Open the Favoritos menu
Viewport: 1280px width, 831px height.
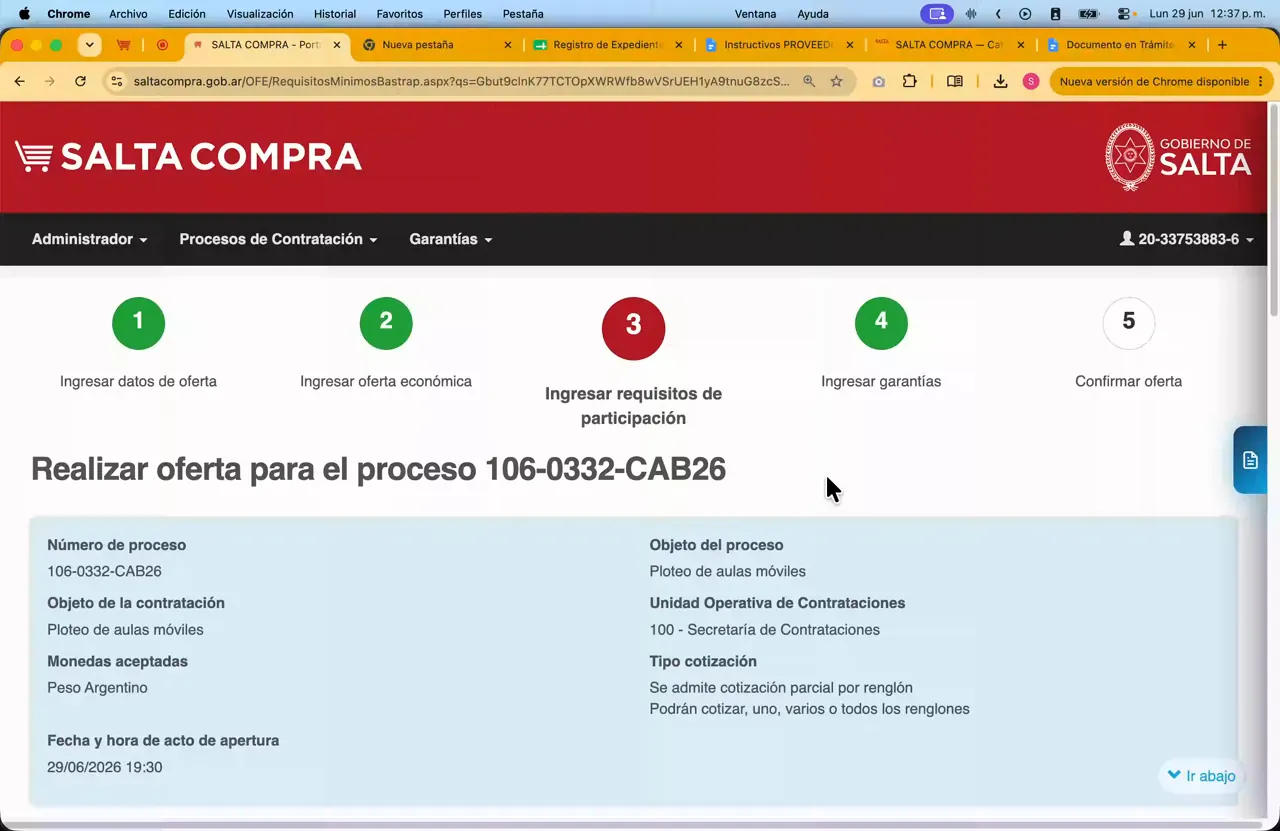pyautogui.click(x=399, y=14)
